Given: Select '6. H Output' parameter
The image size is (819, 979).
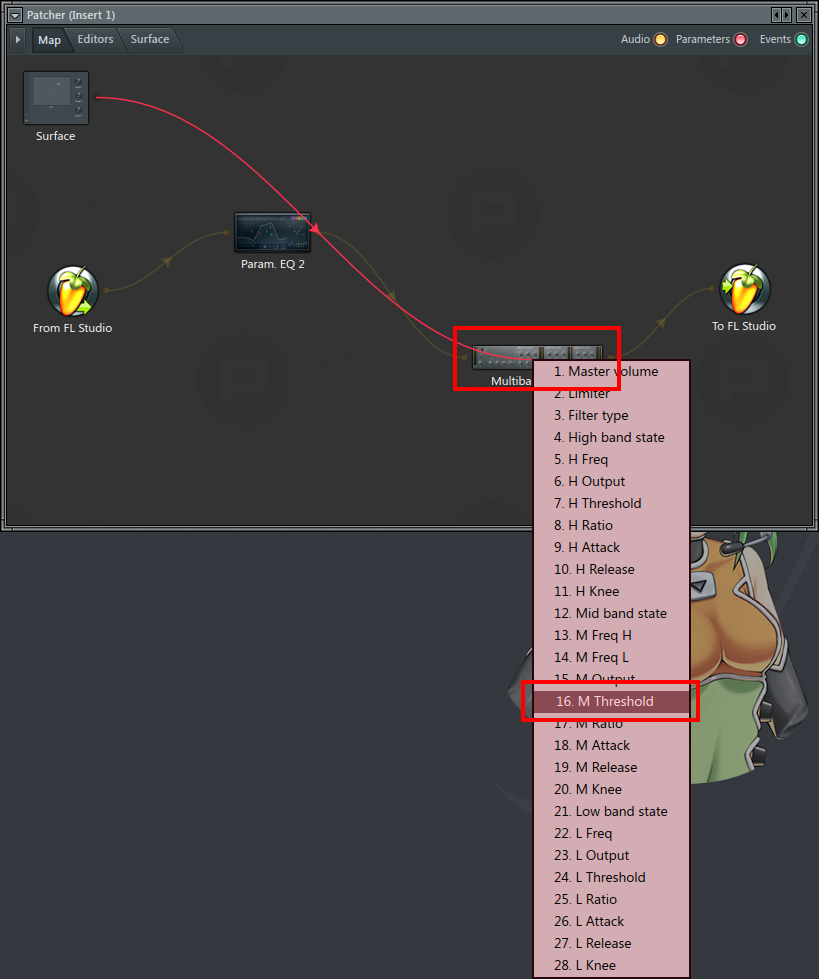Looking at the screenshot, I should click(x=612, y=481).
